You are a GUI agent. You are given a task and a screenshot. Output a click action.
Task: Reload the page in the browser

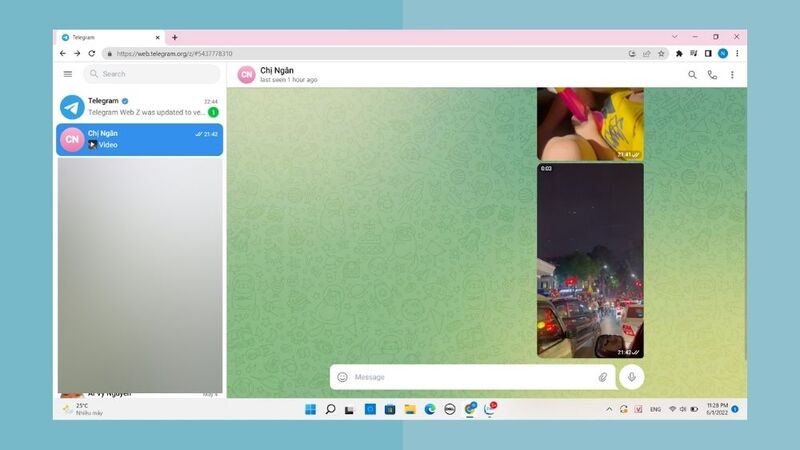pos(92,54)
